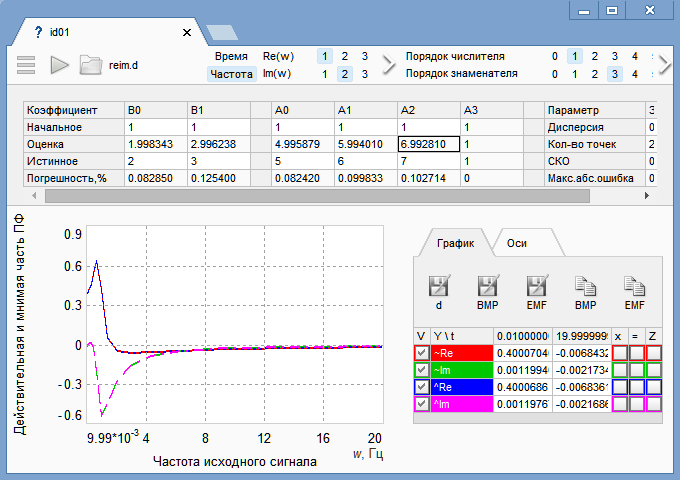Open the hamburger menu icon
Screen dimensions: 680x480
(x=26, y=65)
